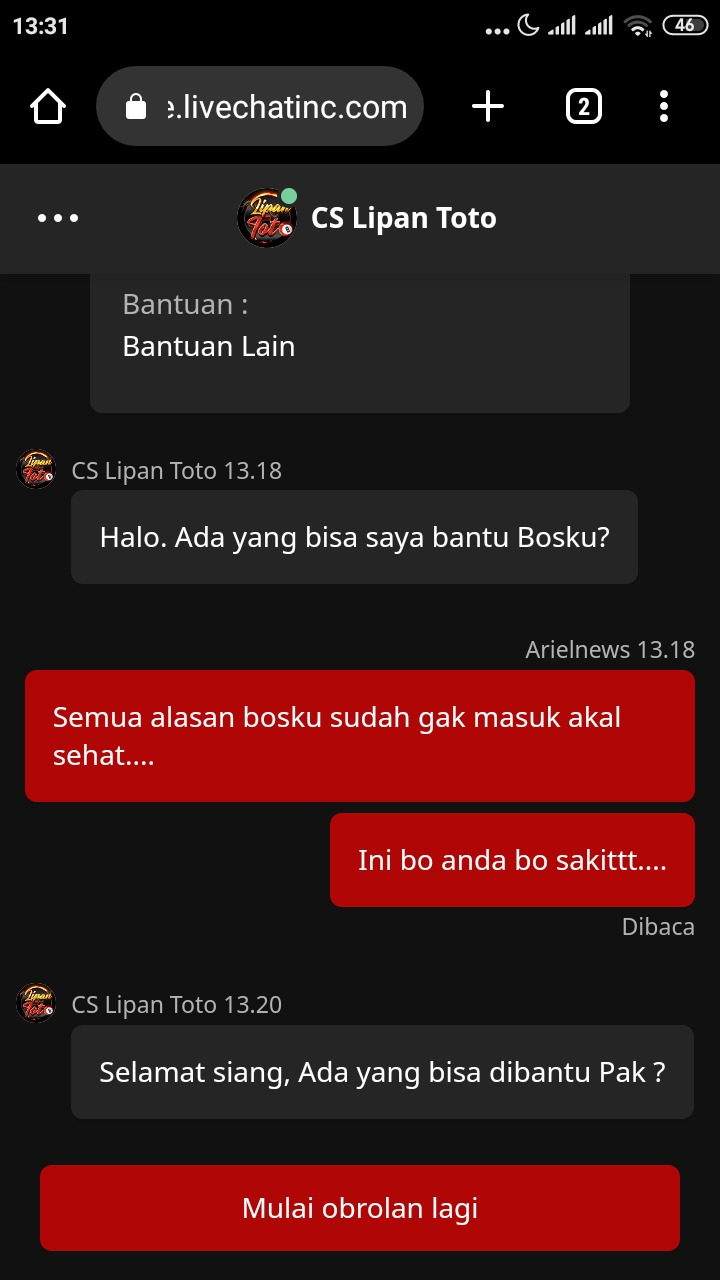
Task: Open chat options three-dot menu
Action: 58,218
